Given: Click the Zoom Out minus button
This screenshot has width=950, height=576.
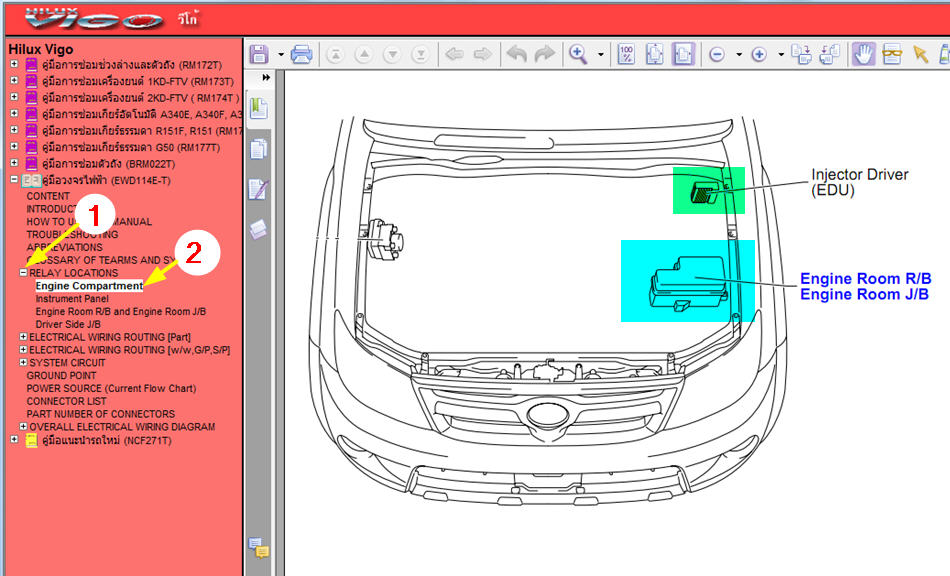Looking at the screenshot, I should pyautogui.click(x=717, y=55).
